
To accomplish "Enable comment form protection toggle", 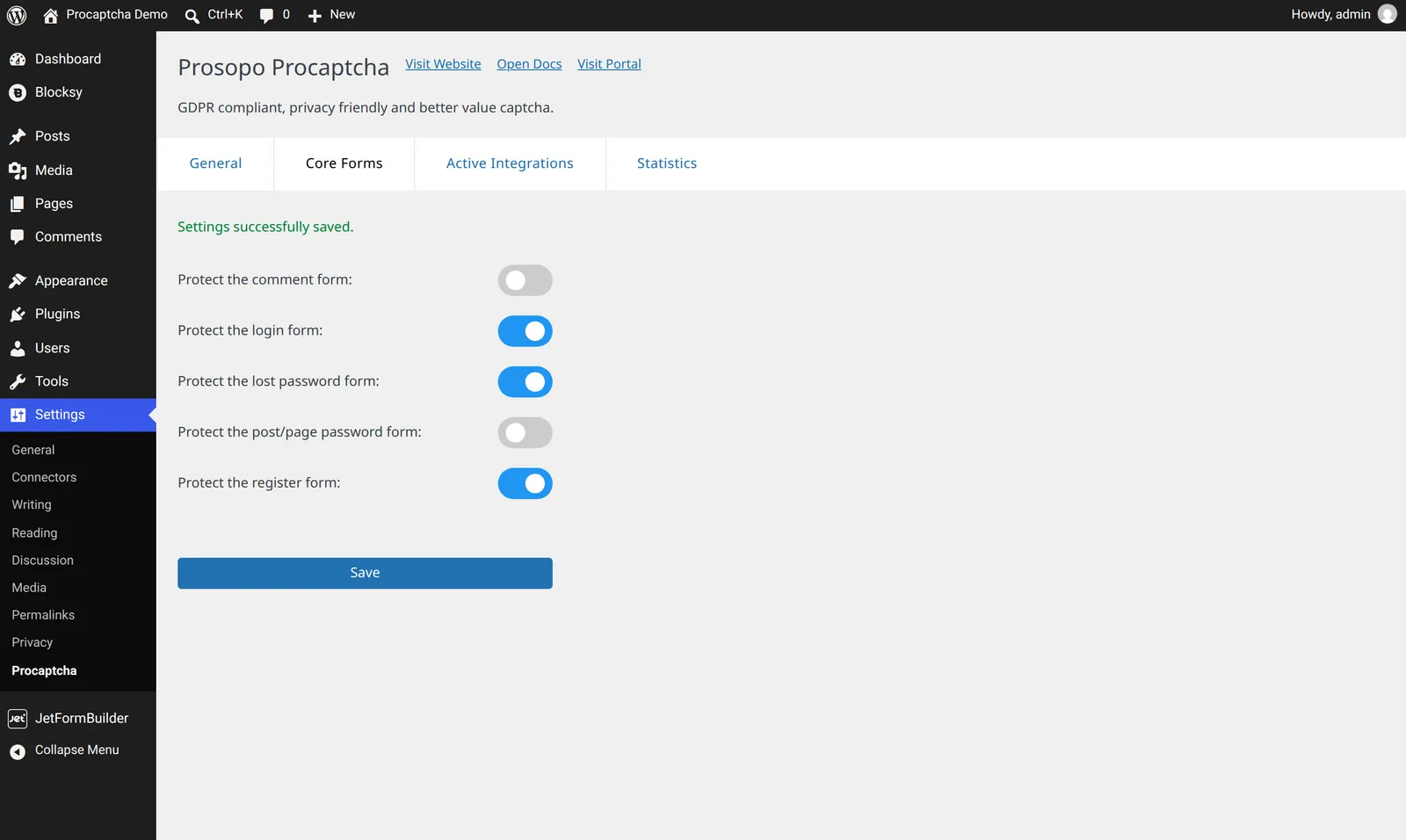I will tap(525, 280).
